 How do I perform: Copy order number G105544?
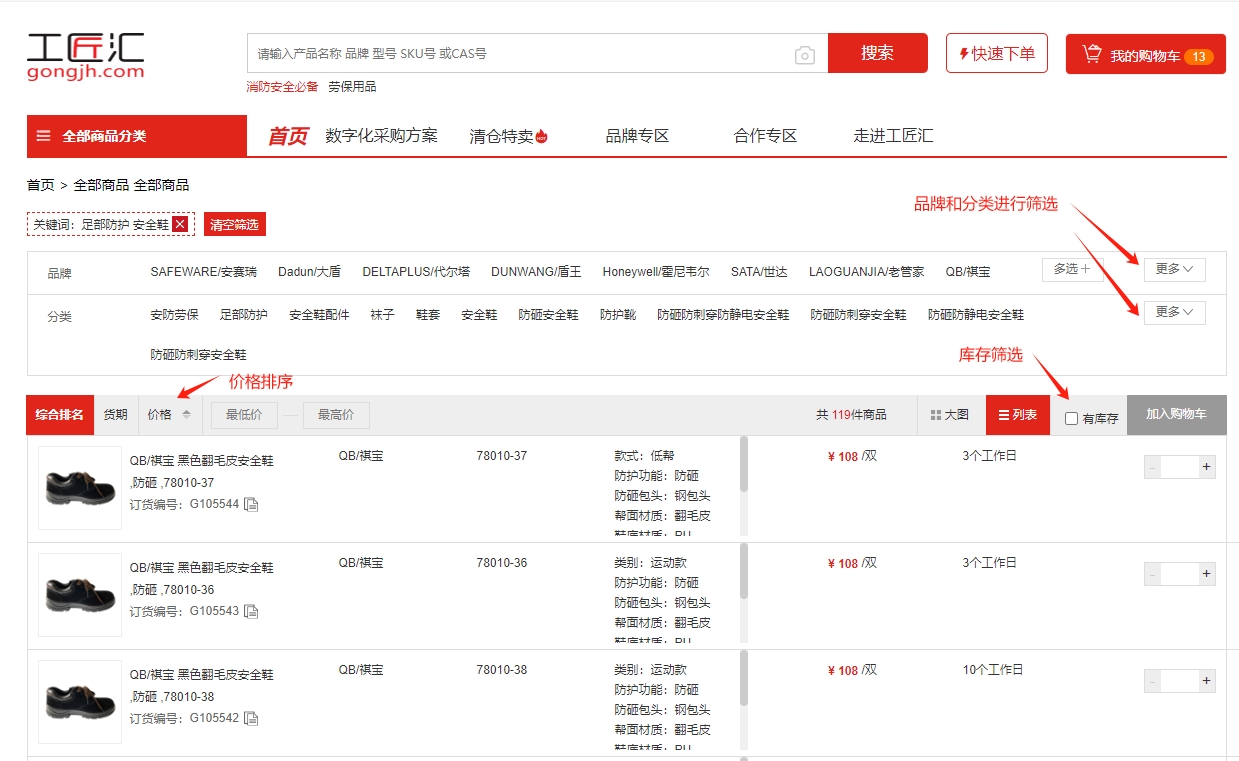(x=252, y=504)
